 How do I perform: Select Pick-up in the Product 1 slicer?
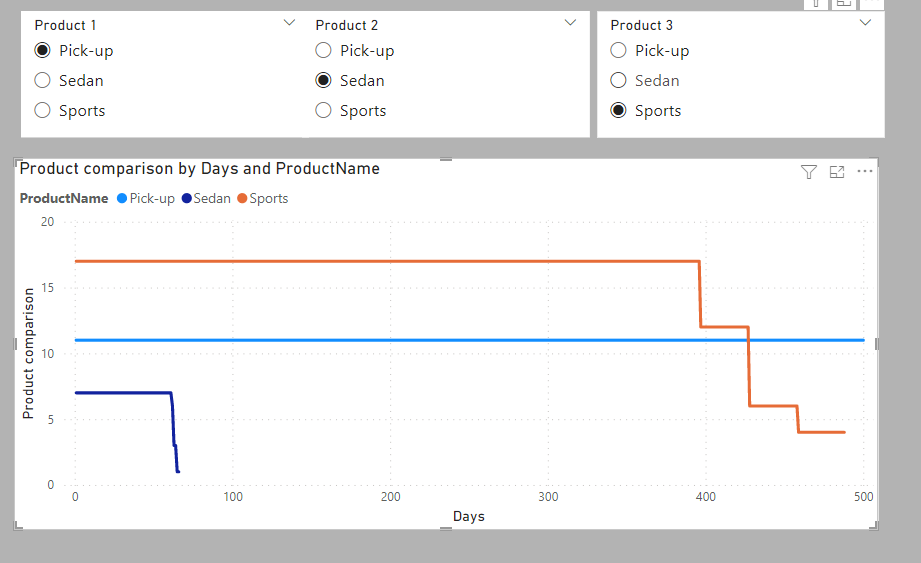click(x=42, y=50)
